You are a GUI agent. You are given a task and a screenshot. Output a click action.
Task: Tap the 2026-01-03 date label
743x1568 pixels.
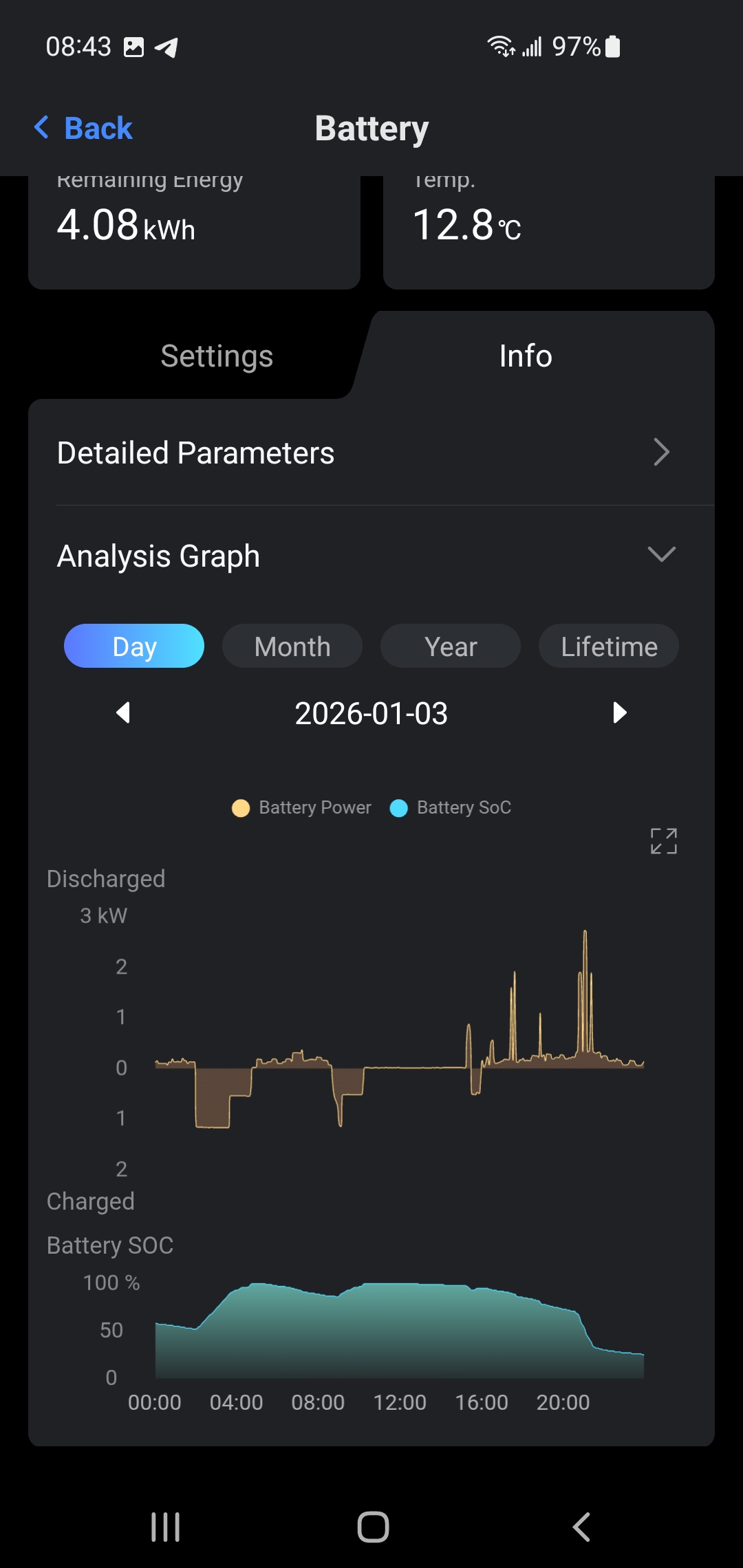click(371, 713)
